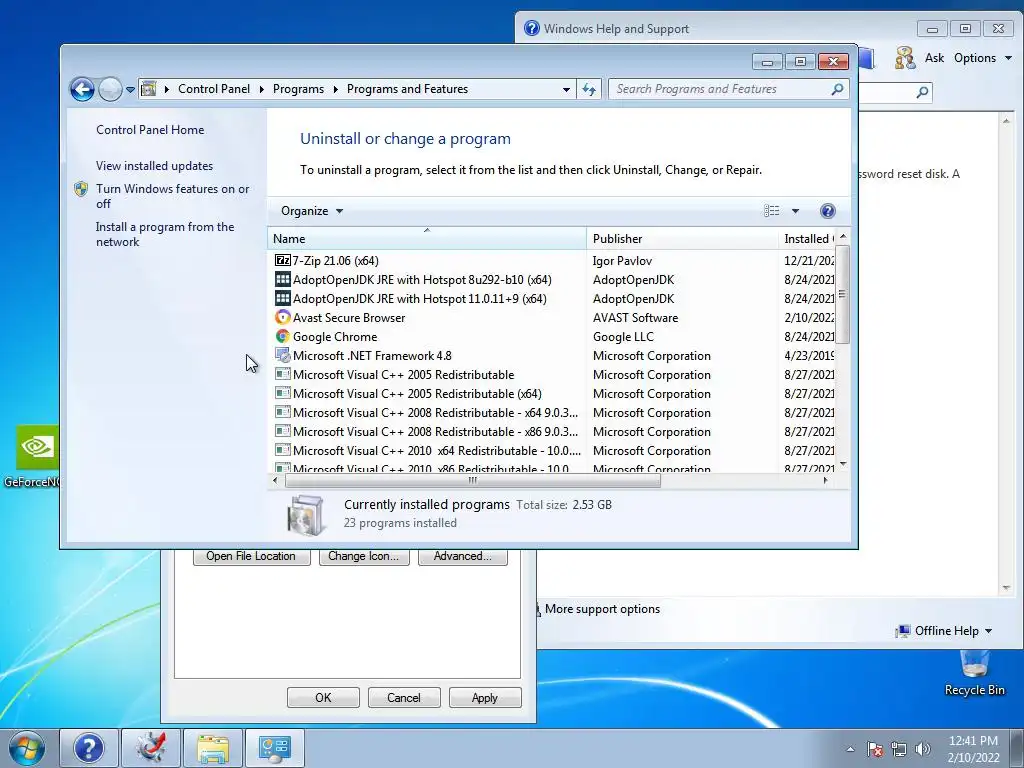Click the scroll down arrow of program list
Viewport: 1024px width, 768px height.
842,464
